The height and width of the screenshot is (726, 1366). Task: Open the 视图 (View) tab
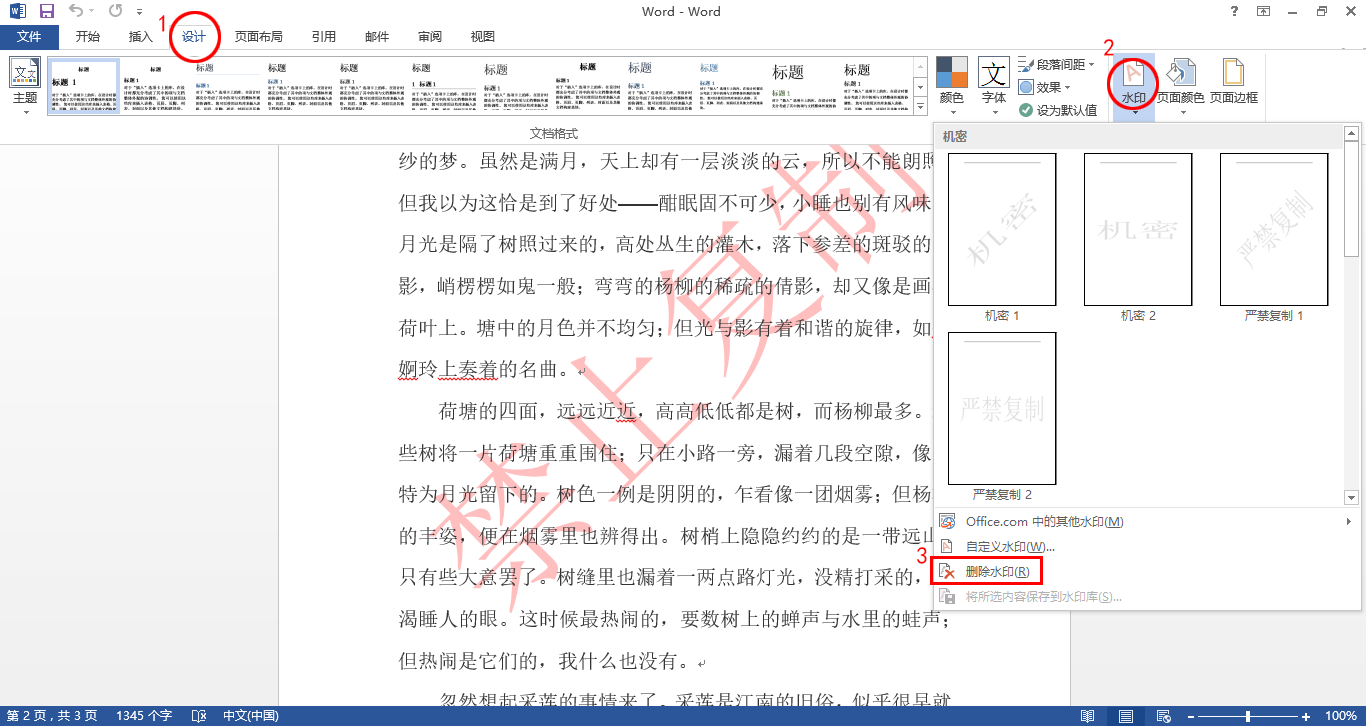coord(483,37)
